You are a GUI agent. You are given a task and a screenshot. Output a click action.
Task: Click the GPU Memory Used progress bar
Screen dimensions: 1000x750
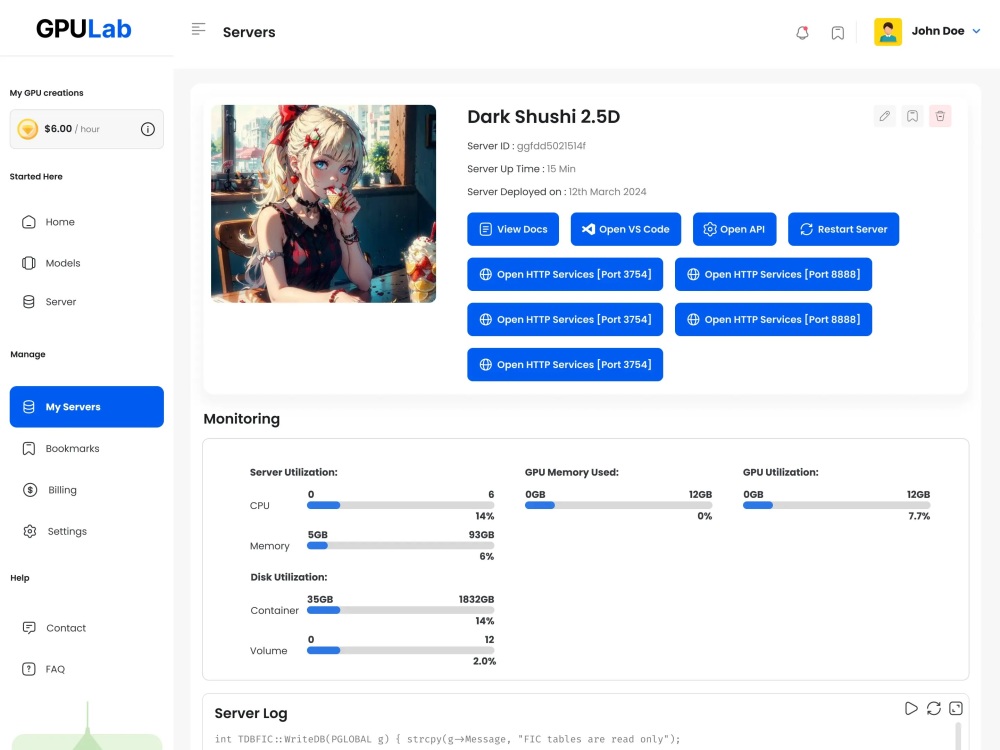pos(619,505)
